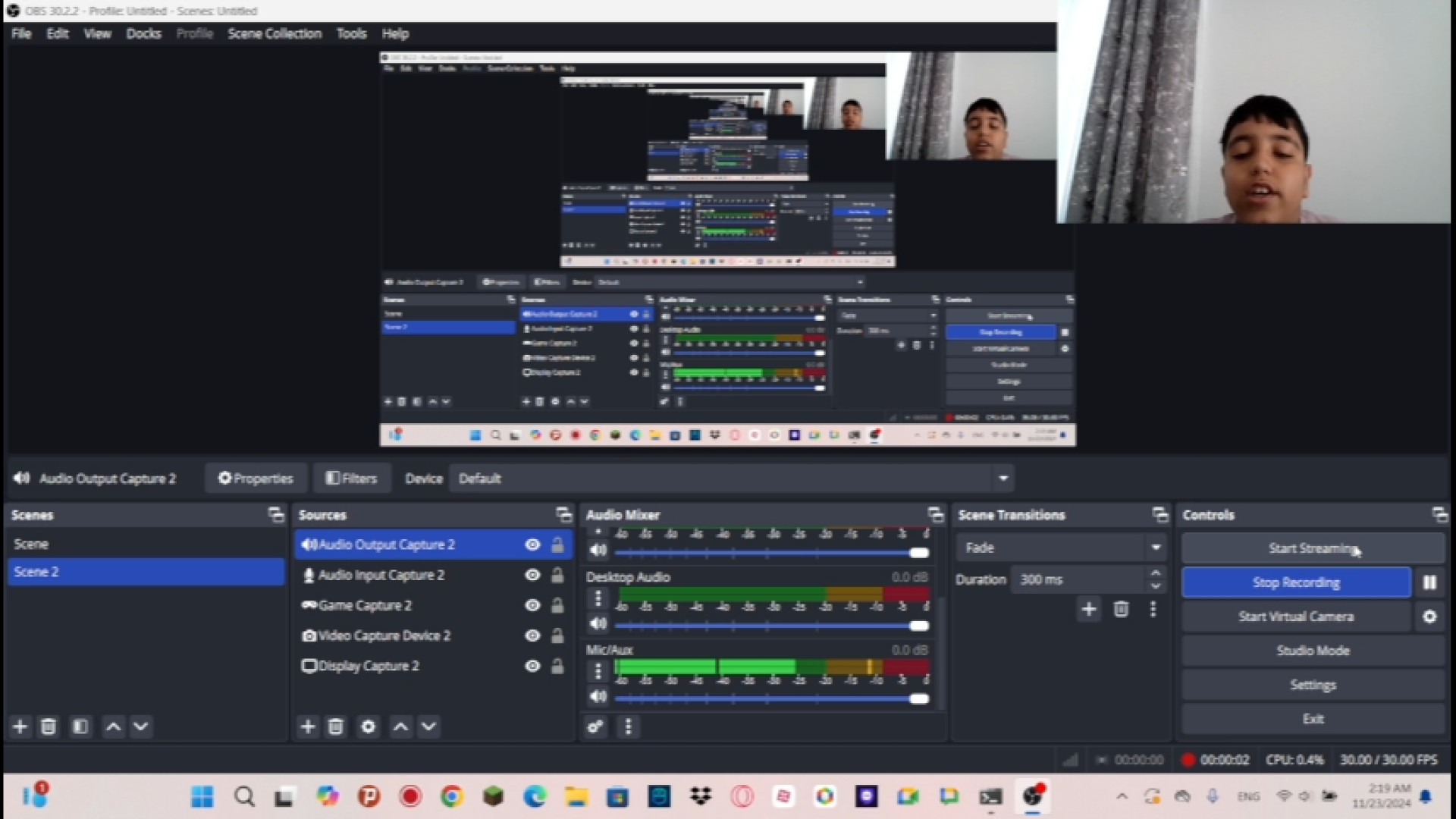Open the File menu

[x=21, y=33]
